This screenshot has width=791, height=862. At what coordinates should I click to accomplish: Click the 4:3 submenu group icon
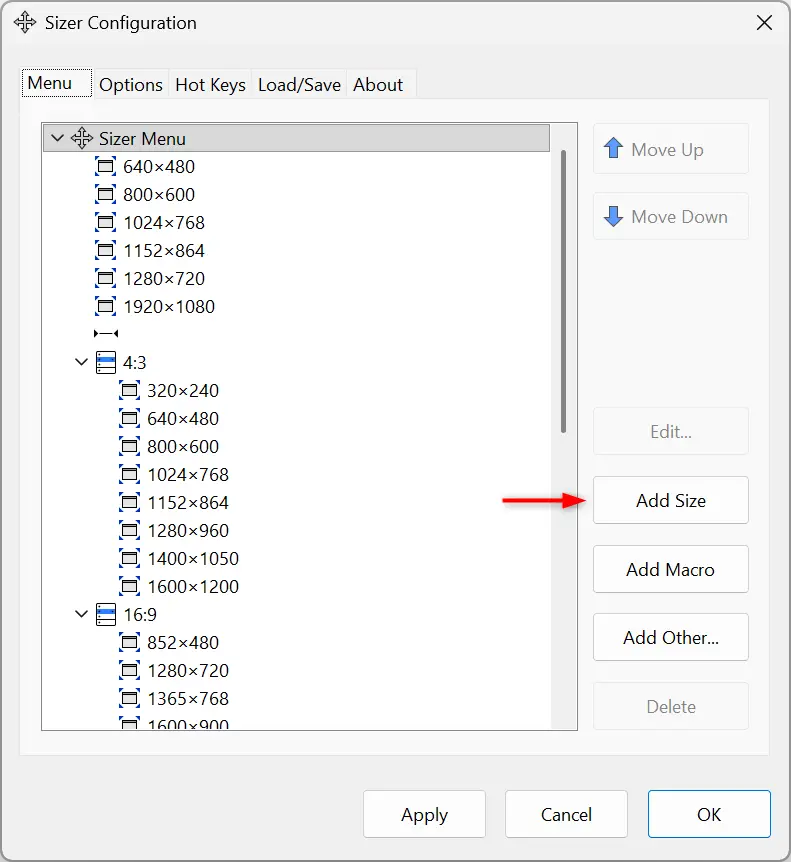pyautogui.click(x=106, y=362)
